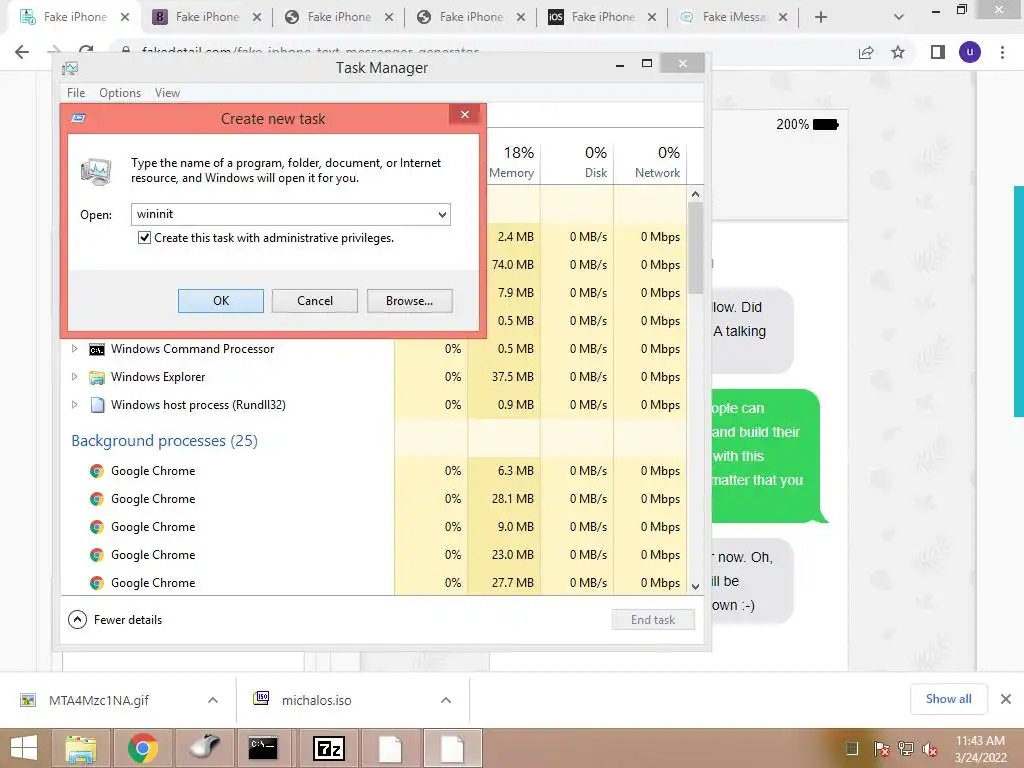Toggle Chrome side panel icon
The image size is (1024, 768).
tap(938, 52)
